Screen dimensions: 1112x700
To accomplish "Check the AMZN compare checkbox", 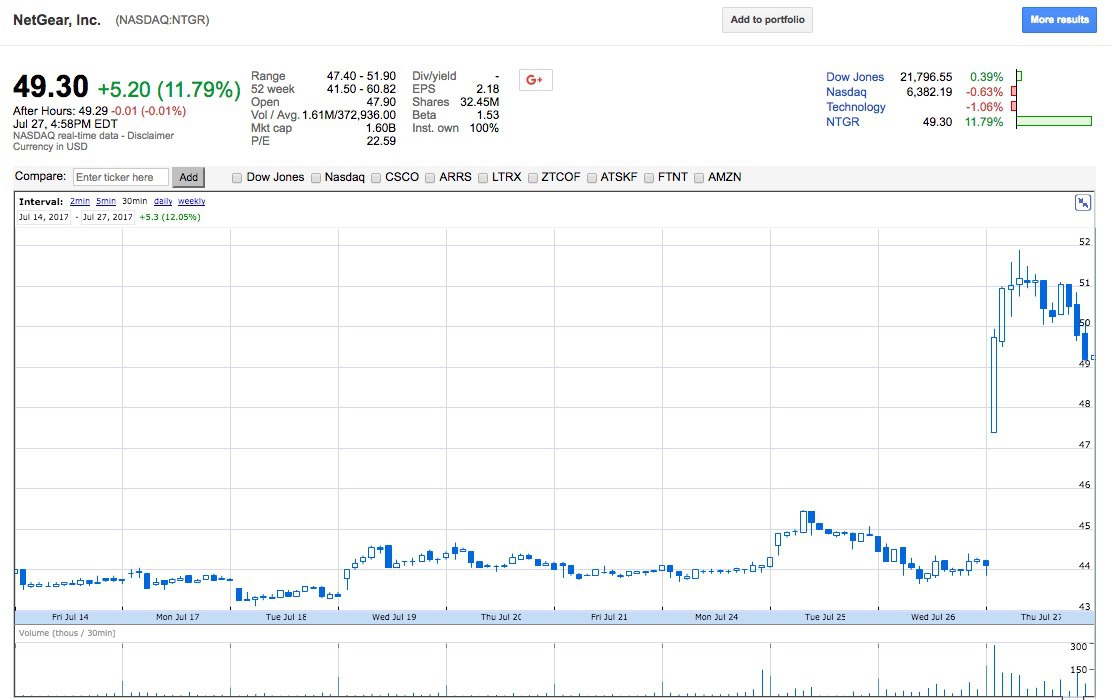I will pyautogui.click(x=699, y=178).
